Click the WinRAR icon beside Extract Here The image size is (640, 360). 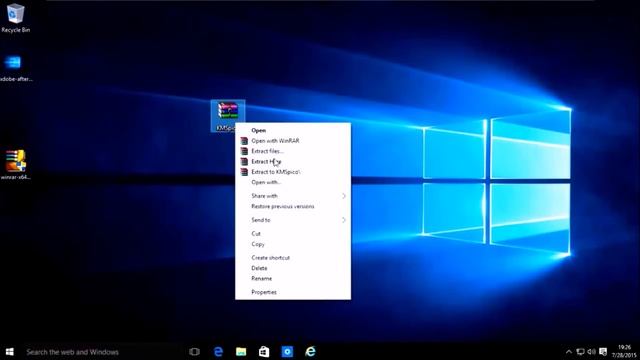click(x=244, y=162)
